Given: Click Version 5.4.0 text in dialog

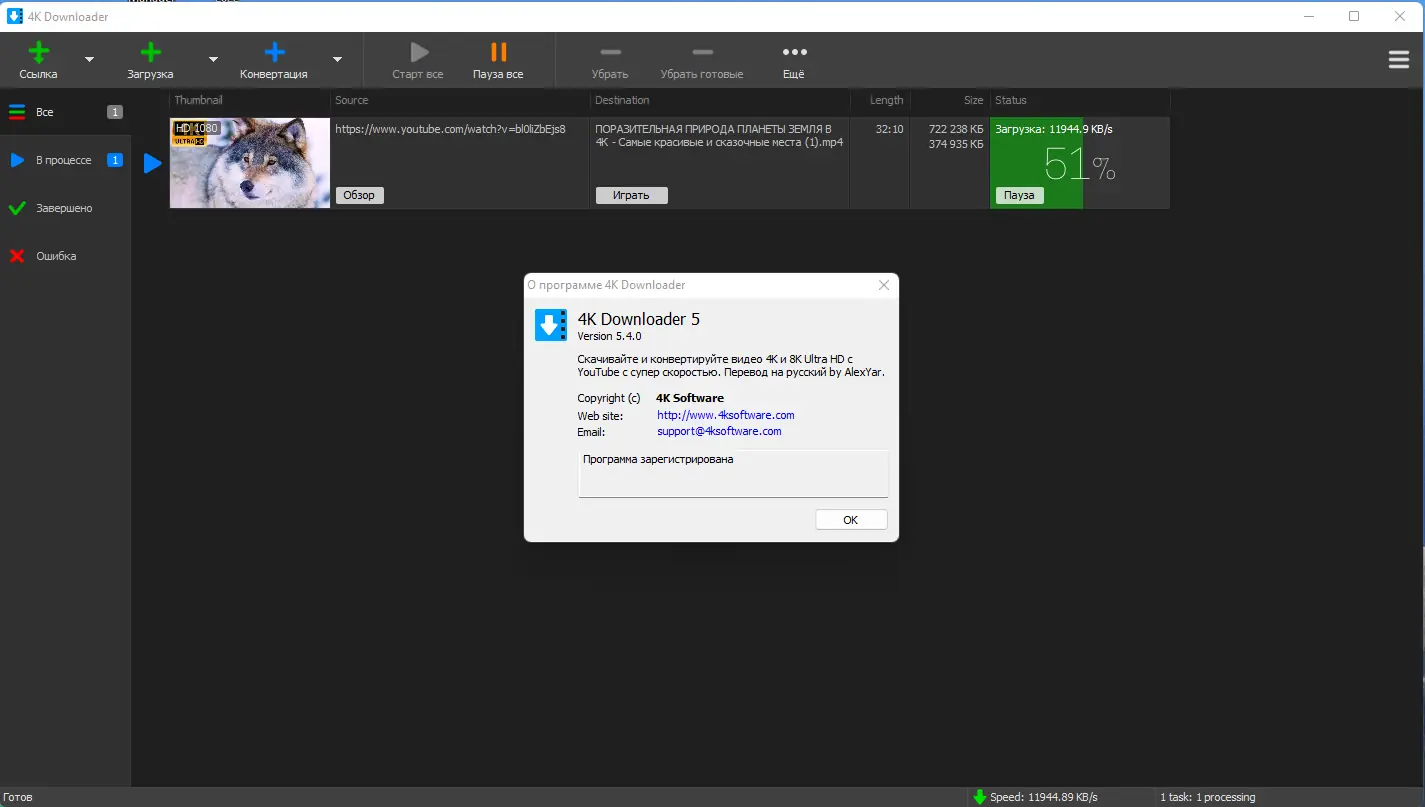Looking at the screenshot, I should [x=610, y=336].
